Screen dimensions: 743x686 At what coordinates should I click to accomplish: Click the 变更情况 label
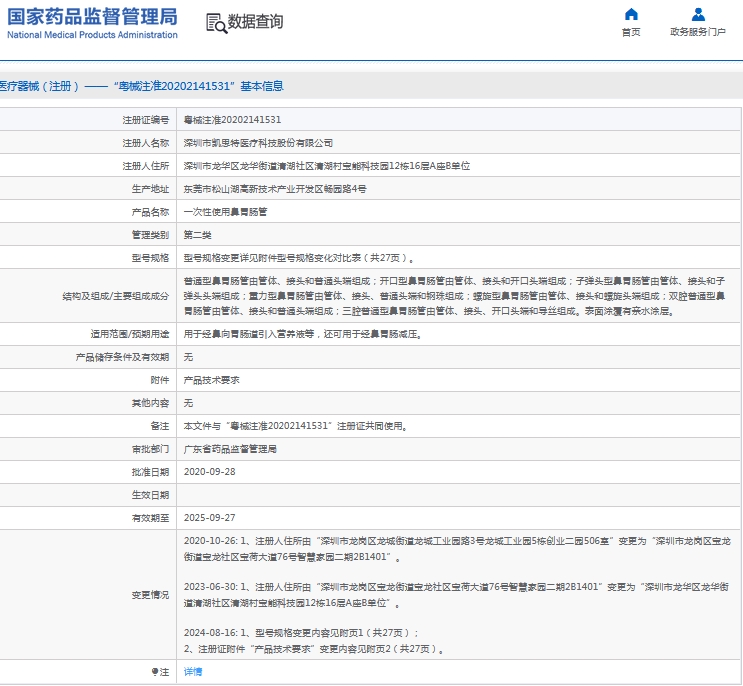(150, 595)
